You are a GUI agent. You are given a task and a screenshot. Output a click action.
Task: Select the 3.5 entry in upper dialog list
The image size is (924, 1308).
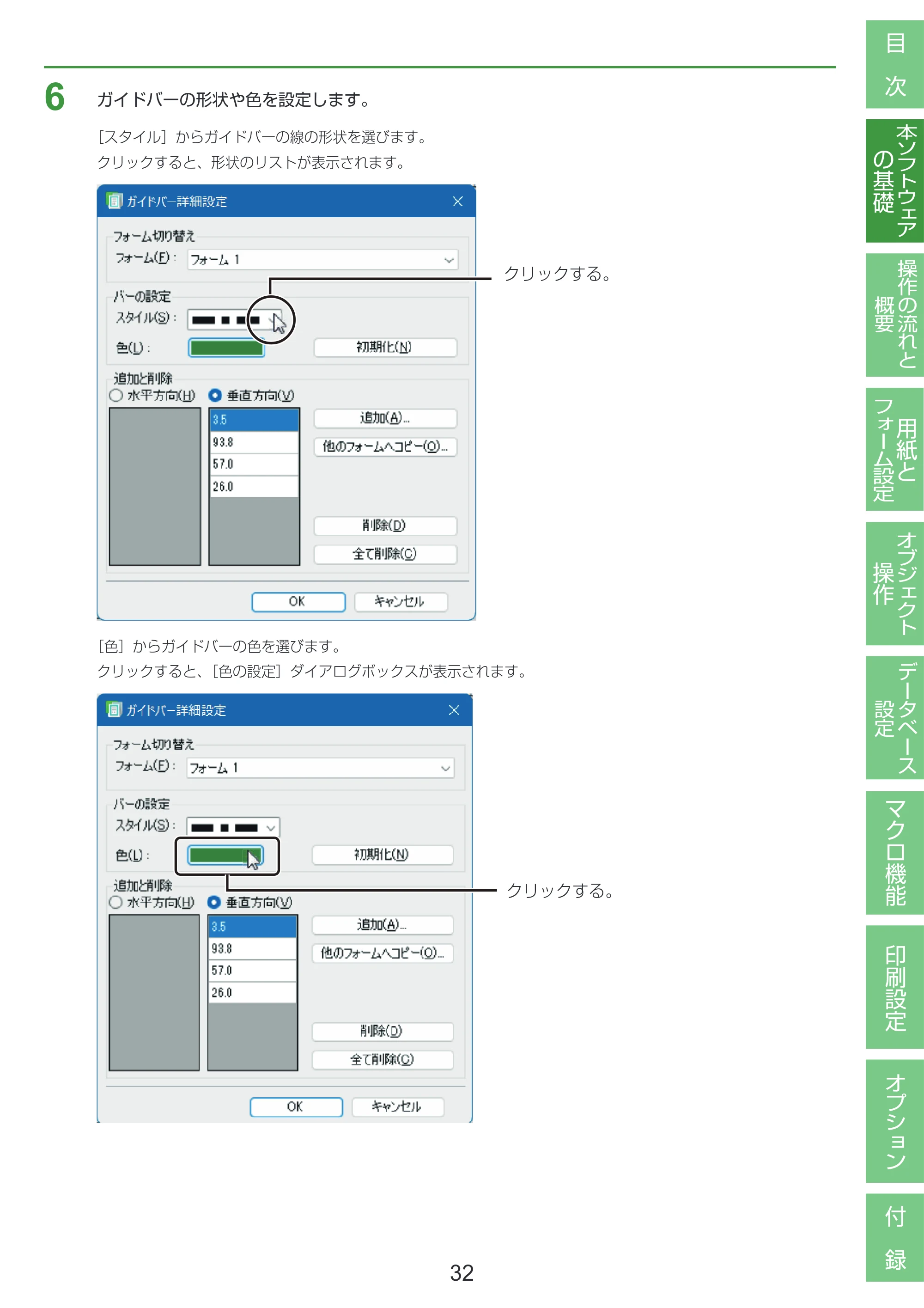click(254, 420)
